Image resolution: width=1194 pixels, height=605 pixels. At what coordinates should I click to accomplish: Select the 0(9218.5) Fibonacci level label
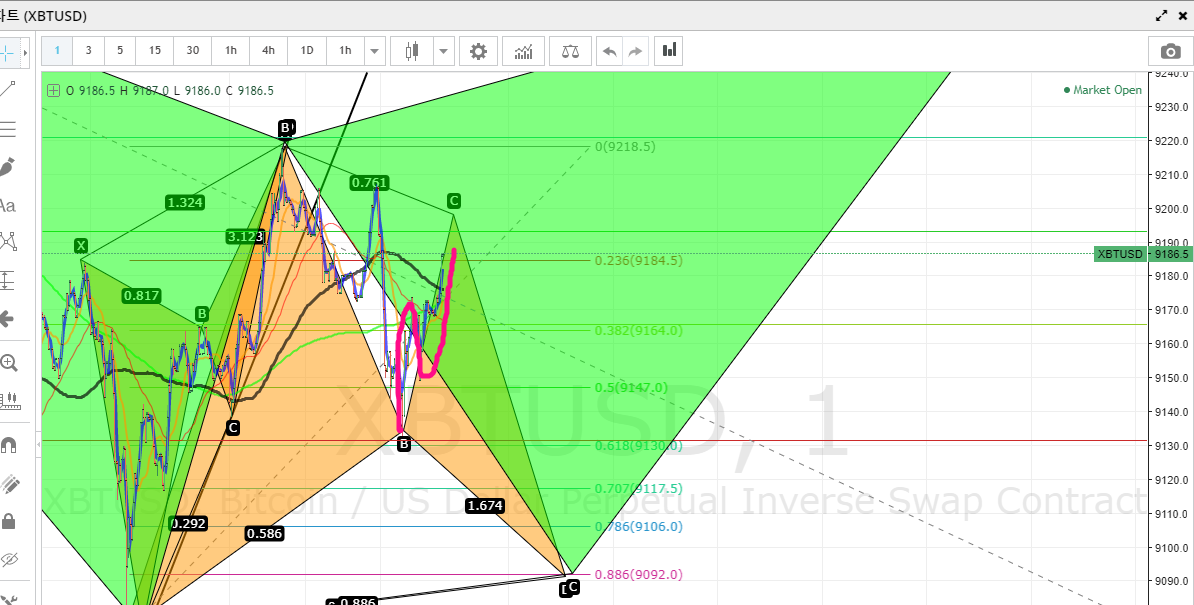625,147
